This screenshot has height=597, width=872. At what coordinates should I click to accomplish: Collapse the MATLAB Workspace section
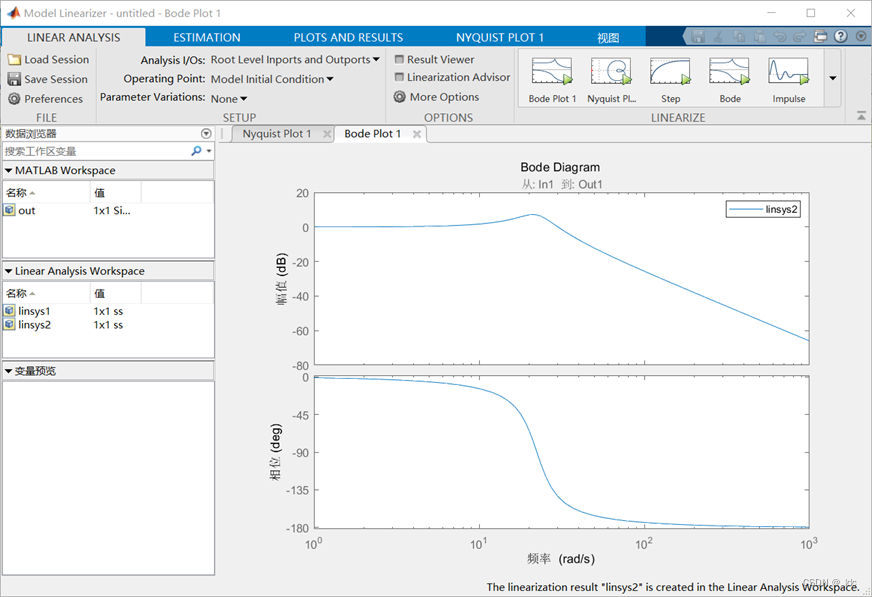[8, 171]
